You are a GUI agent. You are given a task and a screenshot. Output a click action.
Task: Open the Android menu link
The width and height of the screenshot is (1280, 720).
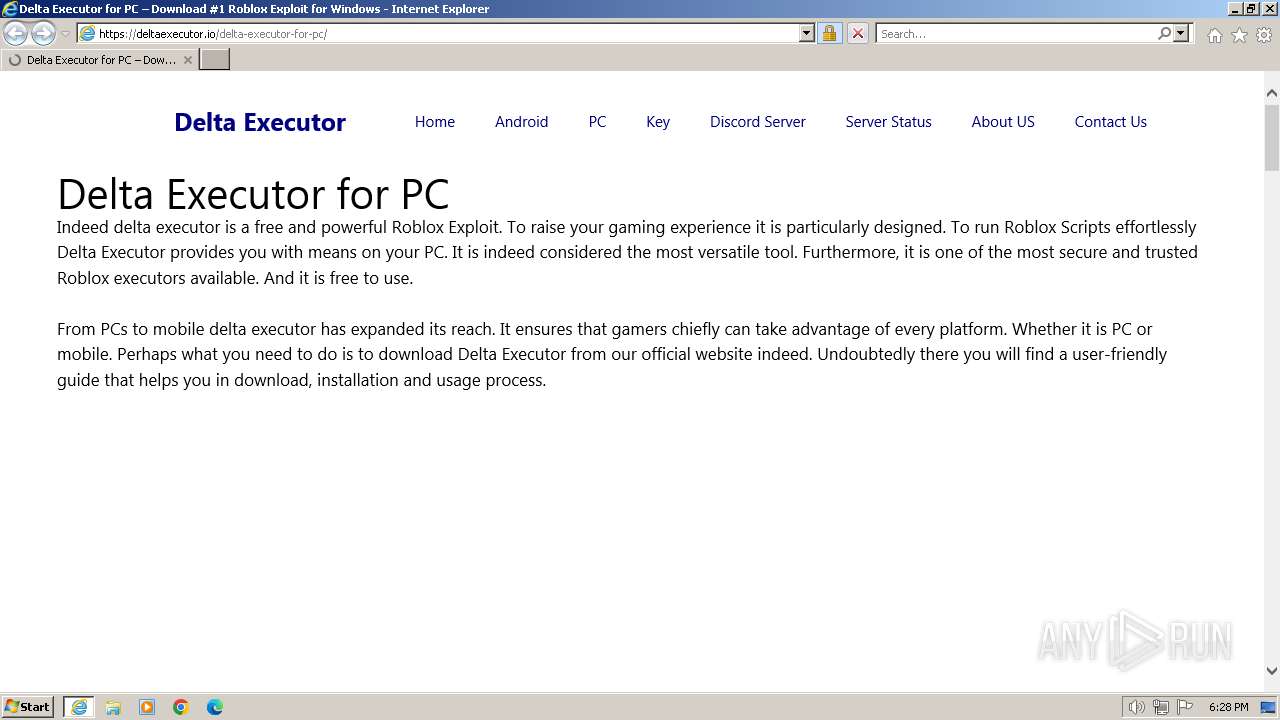point(522,122)
